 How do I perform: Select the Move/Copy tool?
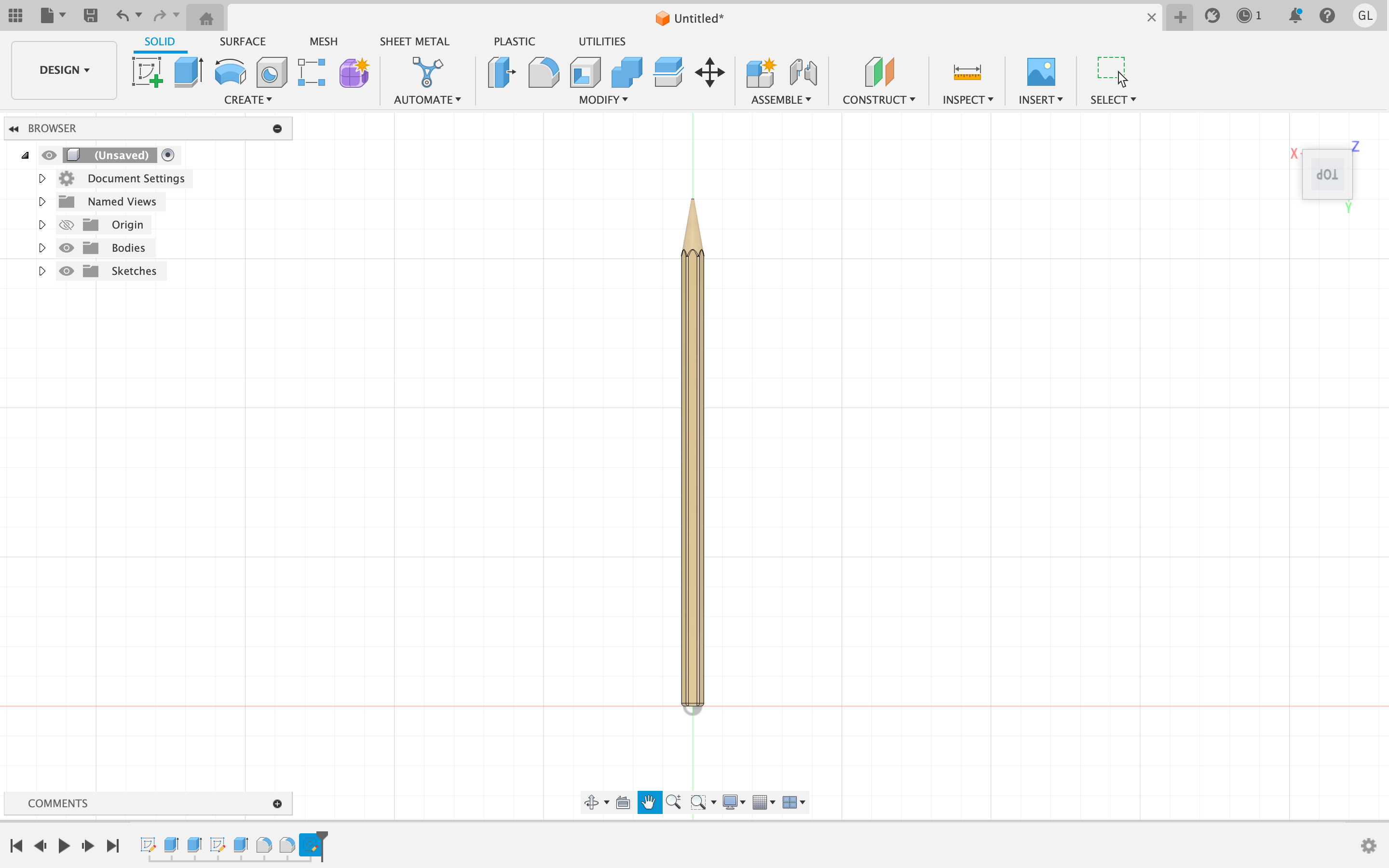tap(709, 72)
